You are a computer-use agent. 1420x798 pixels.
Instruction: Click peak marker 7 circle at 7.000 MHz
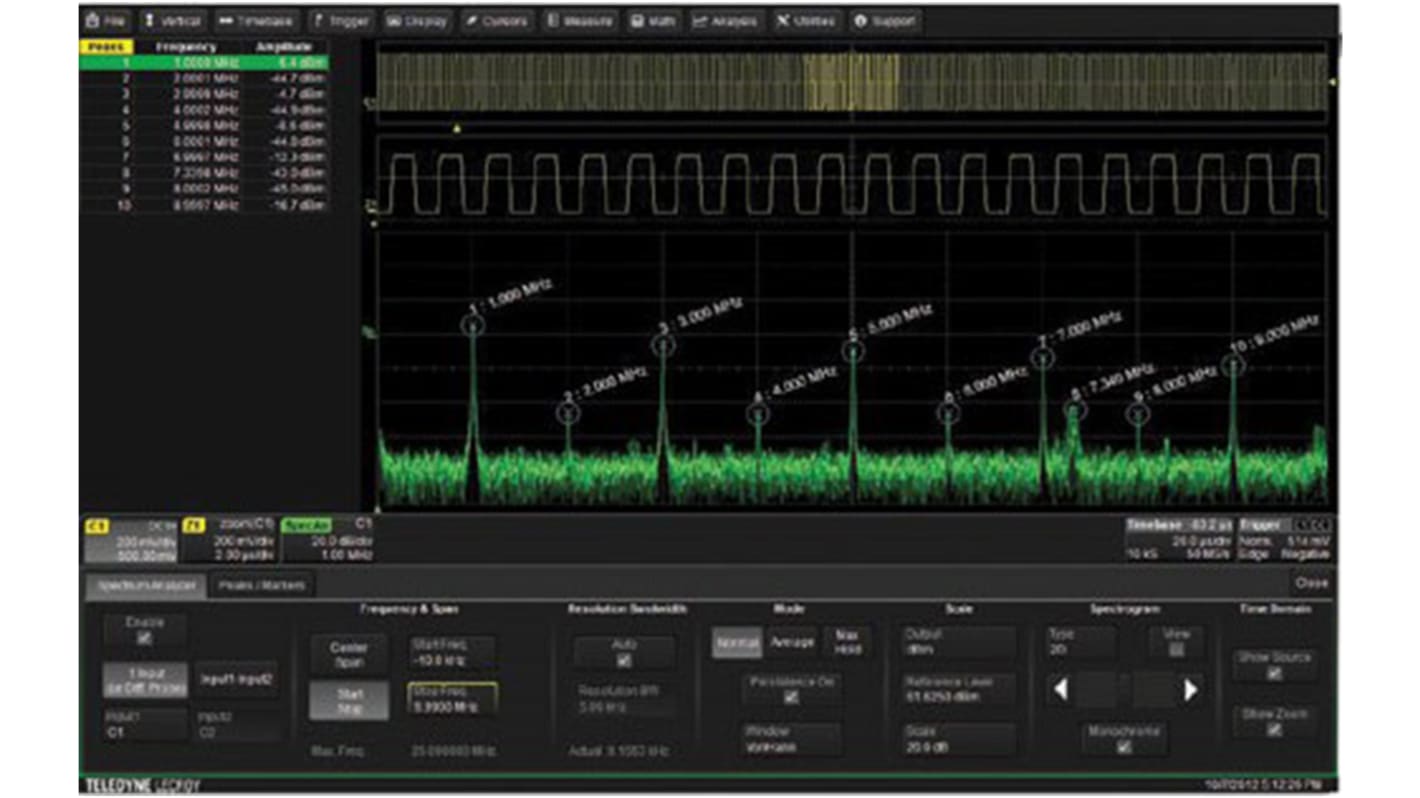tap(1043, 357)
